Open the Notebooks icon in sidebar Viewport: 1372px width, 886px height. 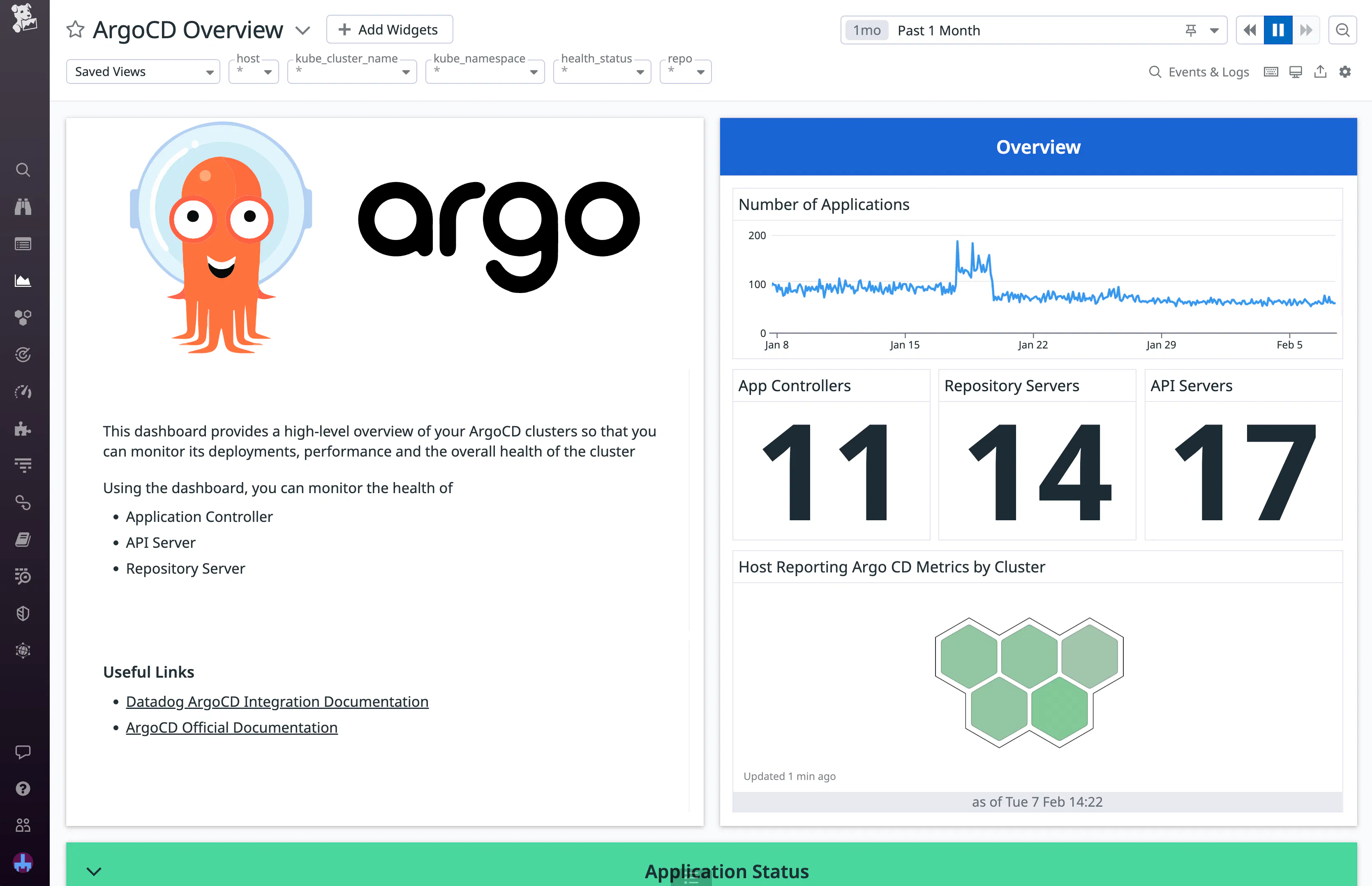tap(23, 539)
